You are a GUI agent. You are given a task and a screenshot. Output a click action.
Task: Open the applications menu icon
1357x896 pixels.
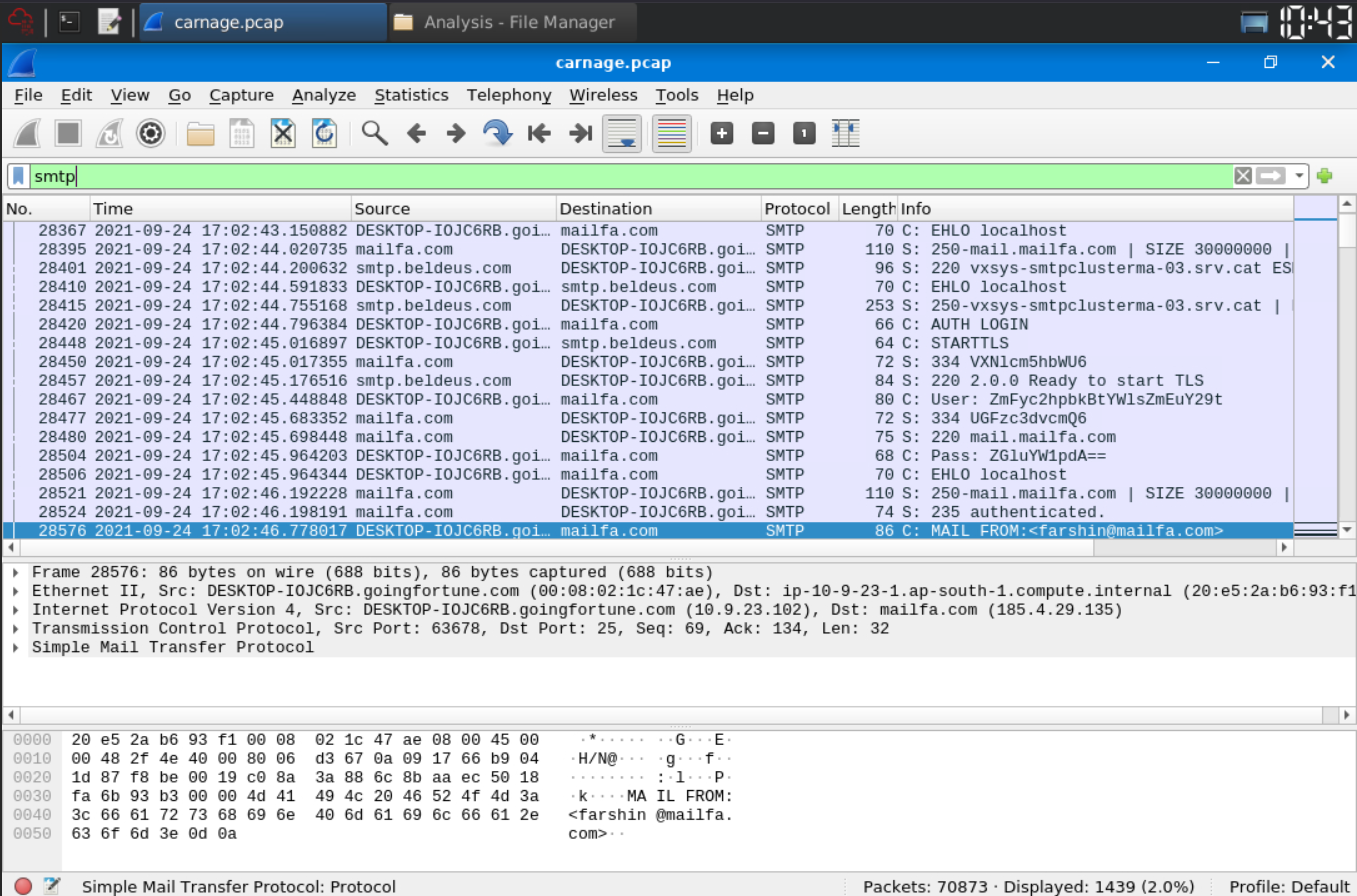(21, 22)
